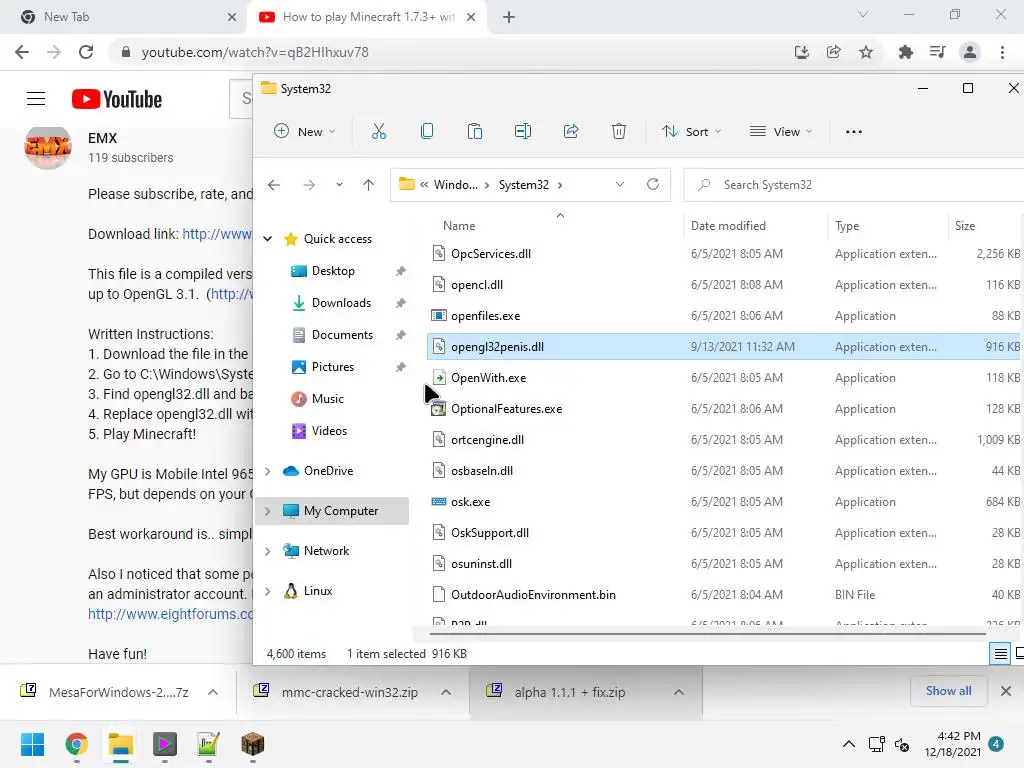Go up one folder level in Explorer
The height and width of the screenshot is (768, 1024).
(x=368, y=185)
